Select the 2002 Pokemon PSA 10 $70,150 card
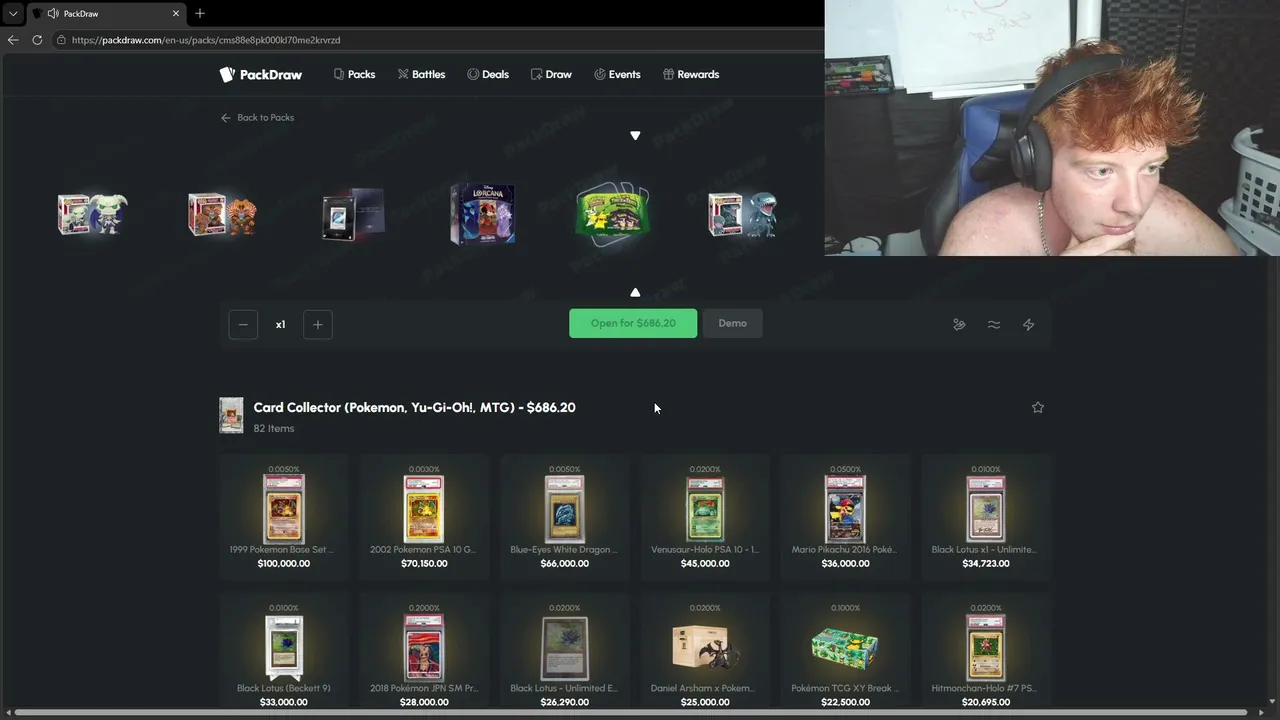This screenshot has height=720, width=1280. [424, 516]
